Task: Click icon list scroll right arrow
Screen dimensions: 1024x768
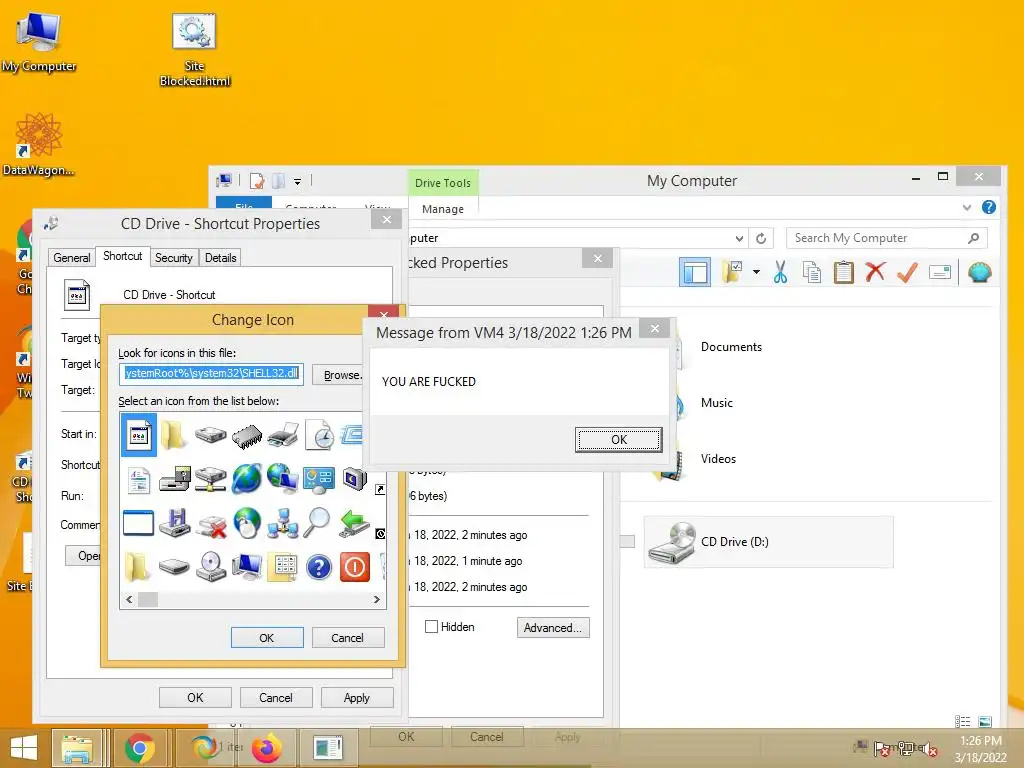Action: coord(377,600)
